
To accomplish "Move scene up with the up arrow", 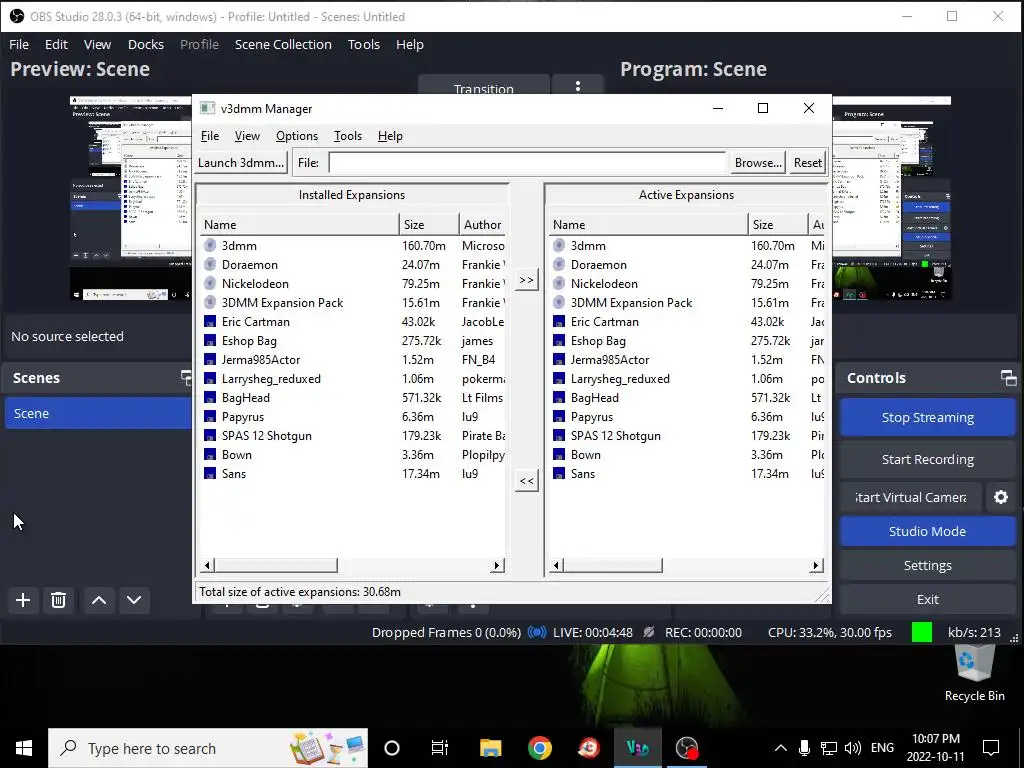I will click(x=99, y=600).
